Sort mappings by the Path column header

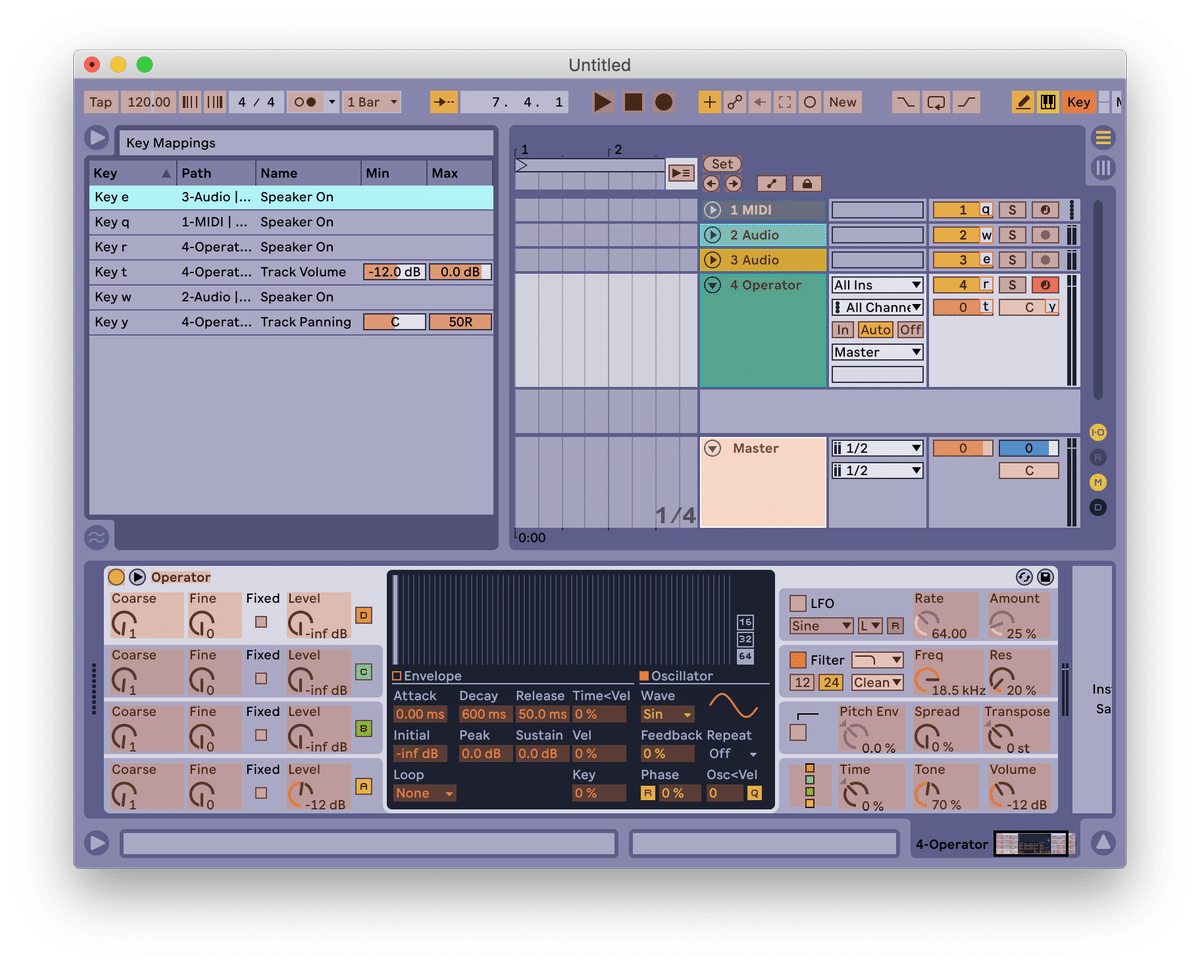(x=216, y=173)
